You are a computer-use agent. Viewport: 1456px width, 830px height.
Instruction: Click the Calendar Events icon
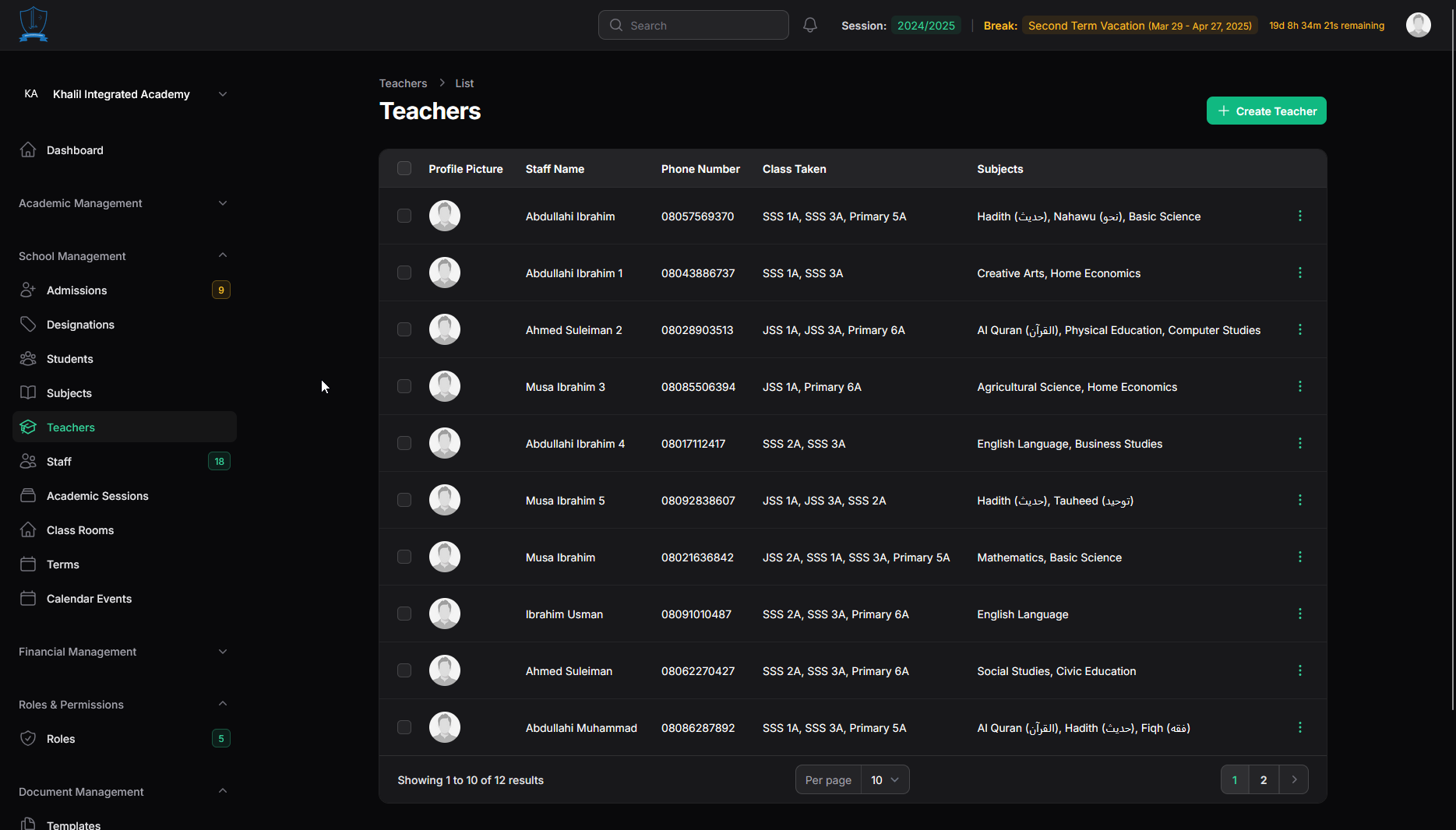coord(28,598)
